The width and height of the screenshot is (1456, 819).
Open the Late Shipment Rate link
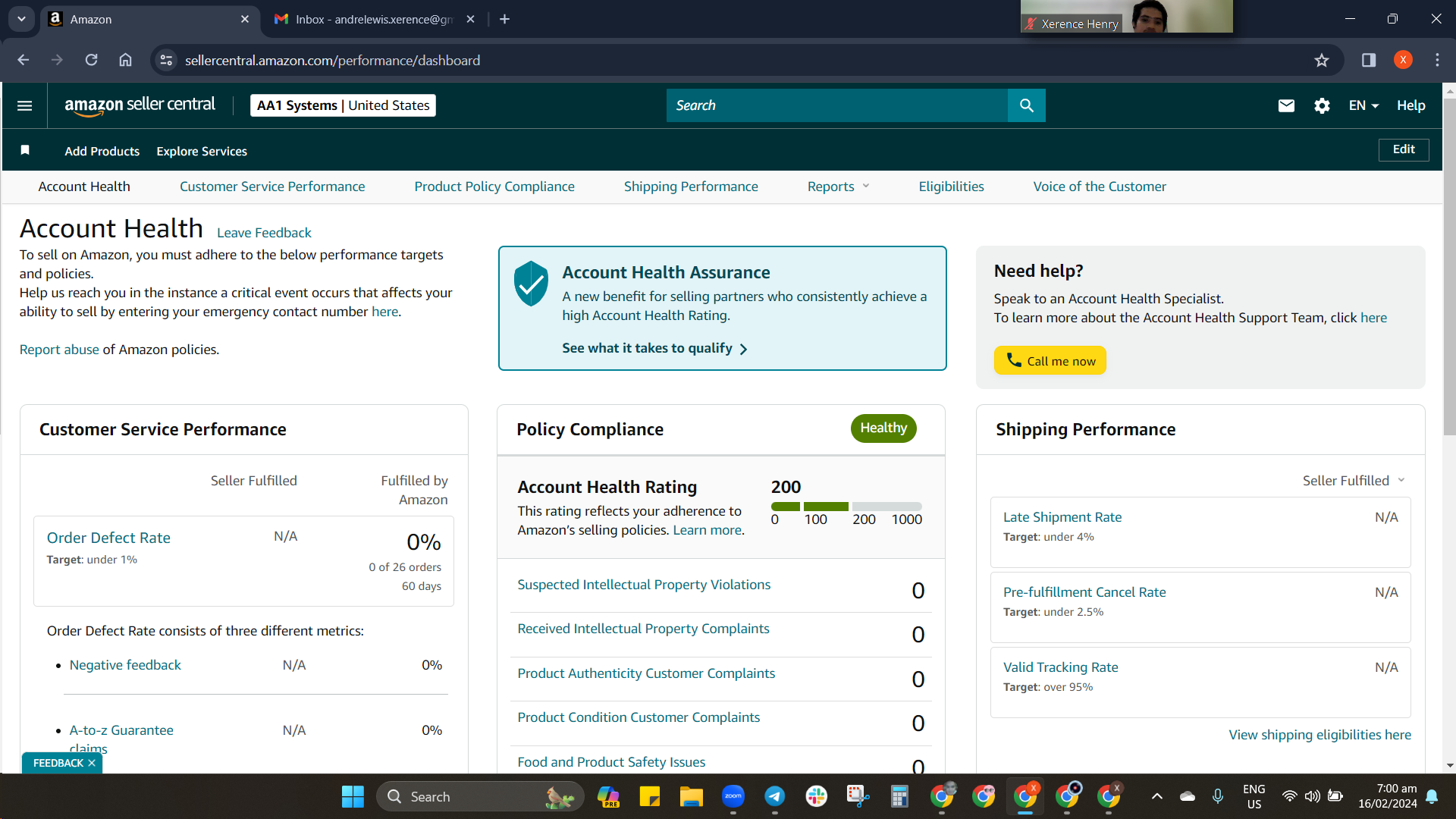pos(1062,517)
